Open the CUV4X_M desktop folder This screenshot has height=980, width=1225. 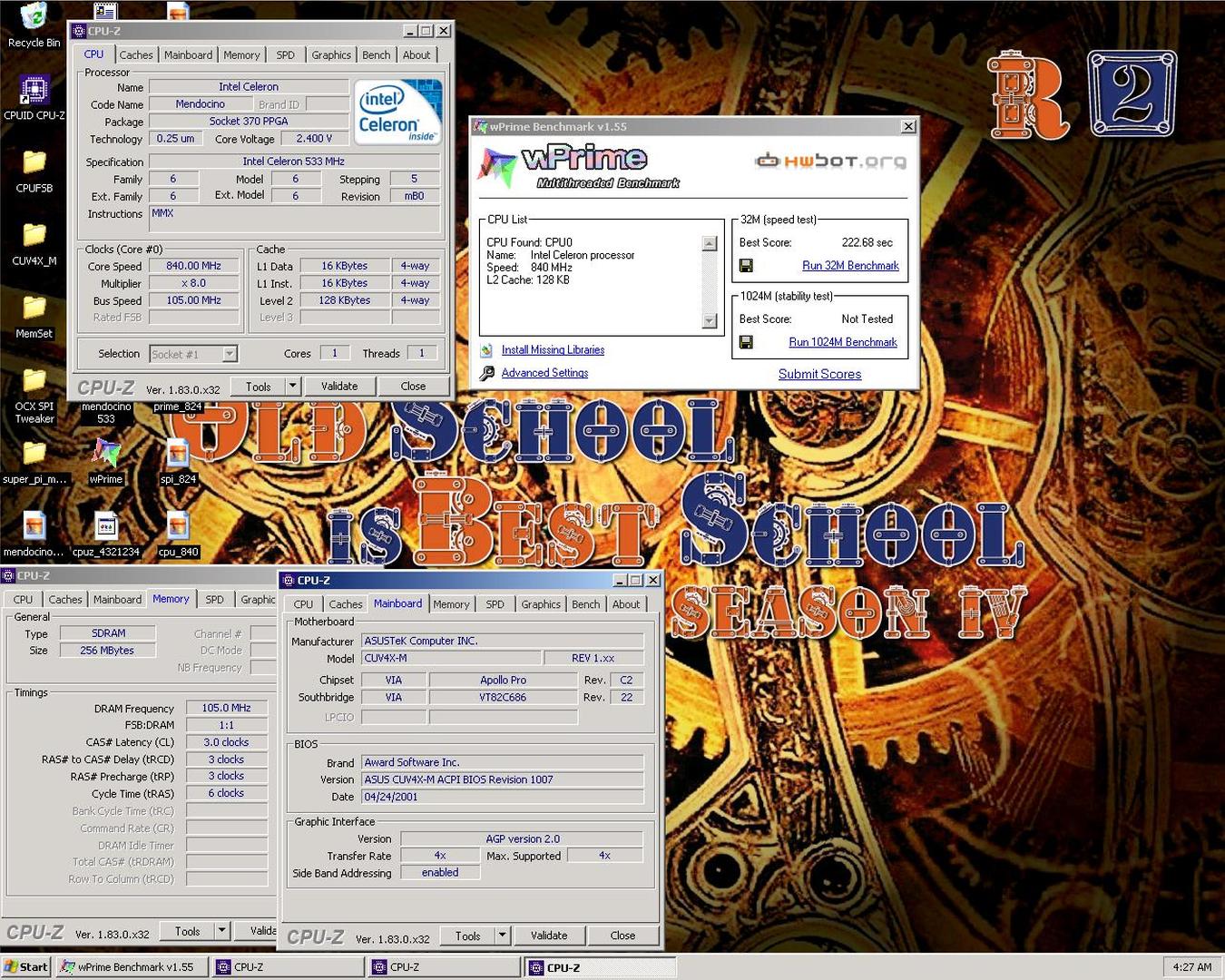(x=34, y=243)
